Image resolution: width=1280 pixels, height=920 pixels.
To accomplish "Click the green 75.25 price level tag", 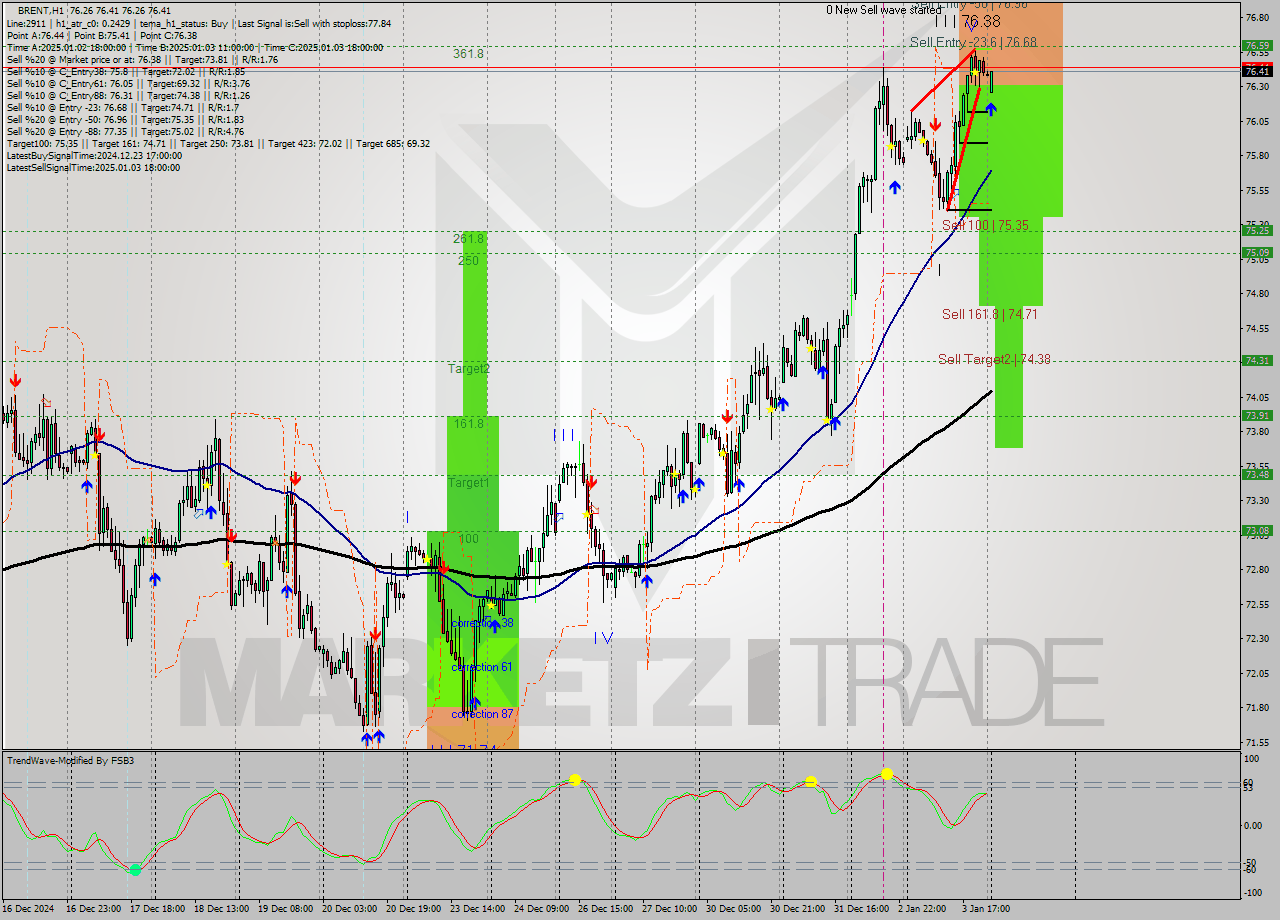I will coord(1257,231).
